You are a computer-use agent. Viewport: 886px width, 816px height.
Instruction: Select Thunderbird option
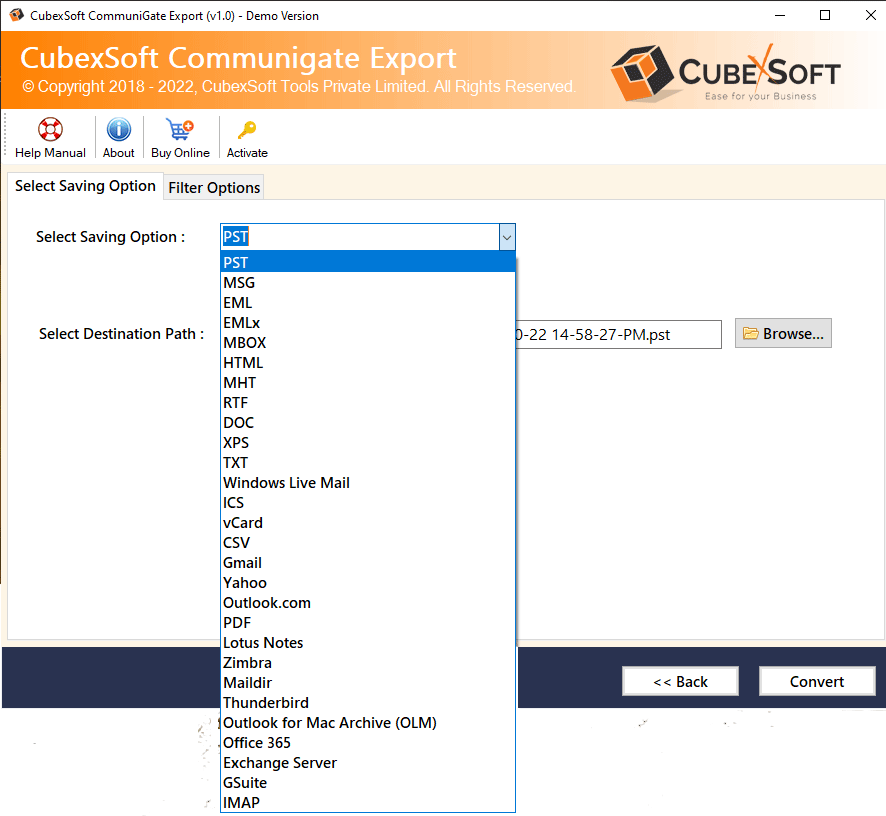point(368,703)
